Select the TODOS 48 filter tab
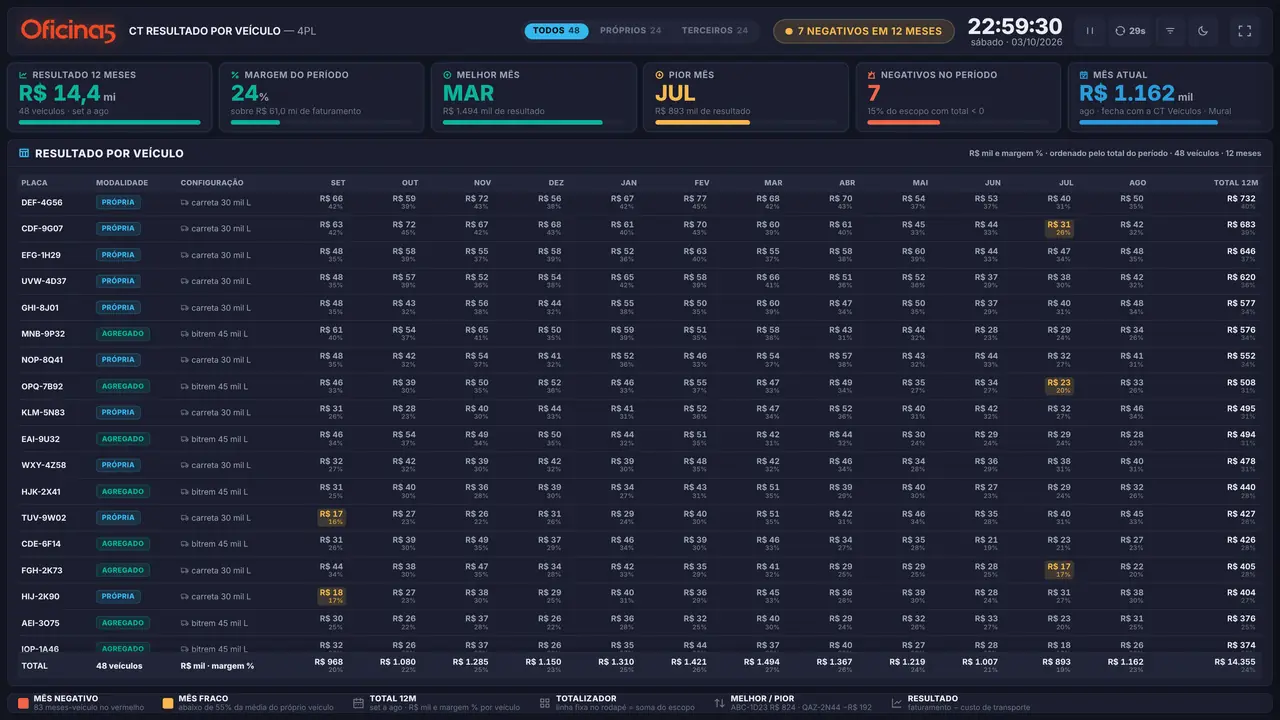This screenshot has height=720, width=1280. click(556, 31)
